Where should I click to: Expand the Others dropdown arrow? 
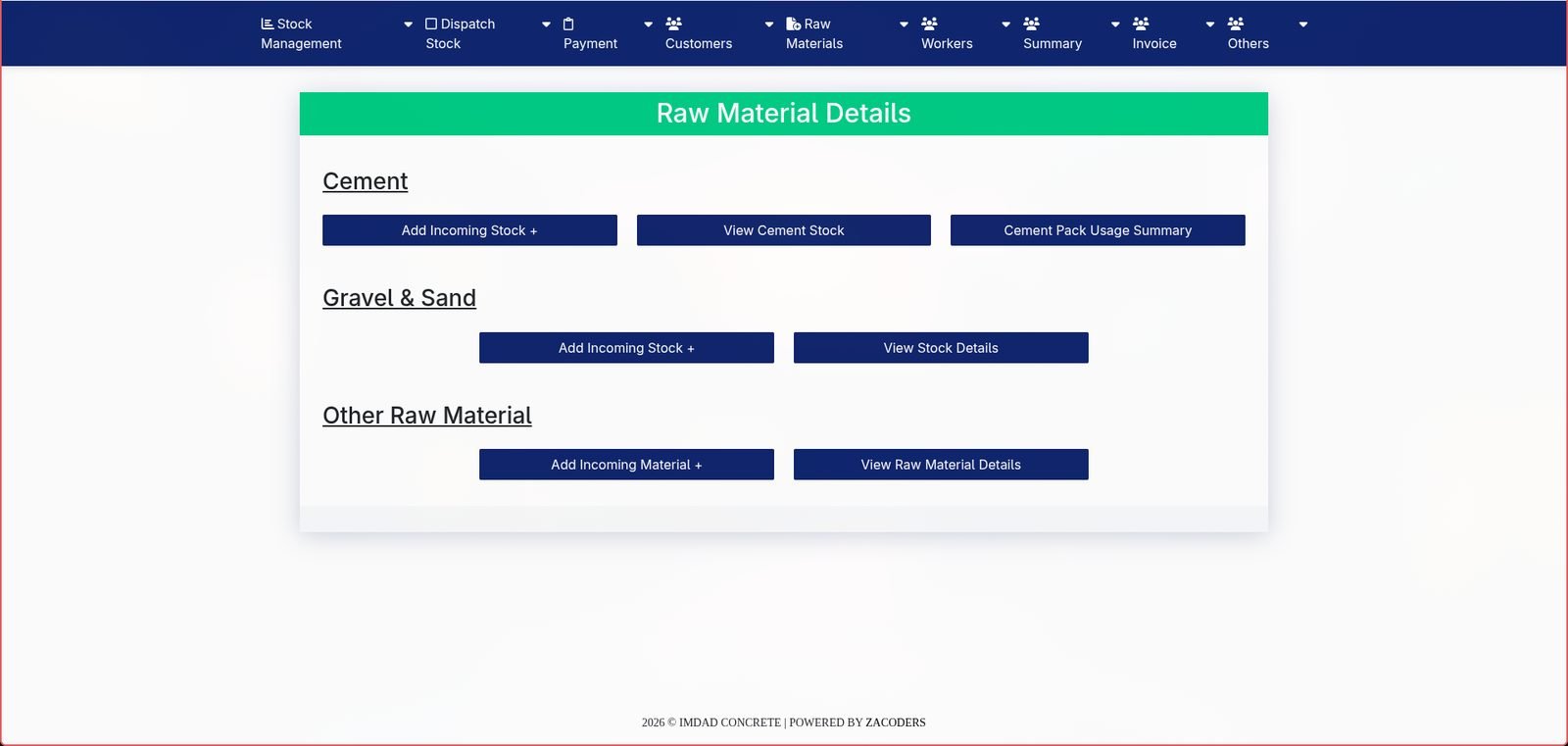1303,25
